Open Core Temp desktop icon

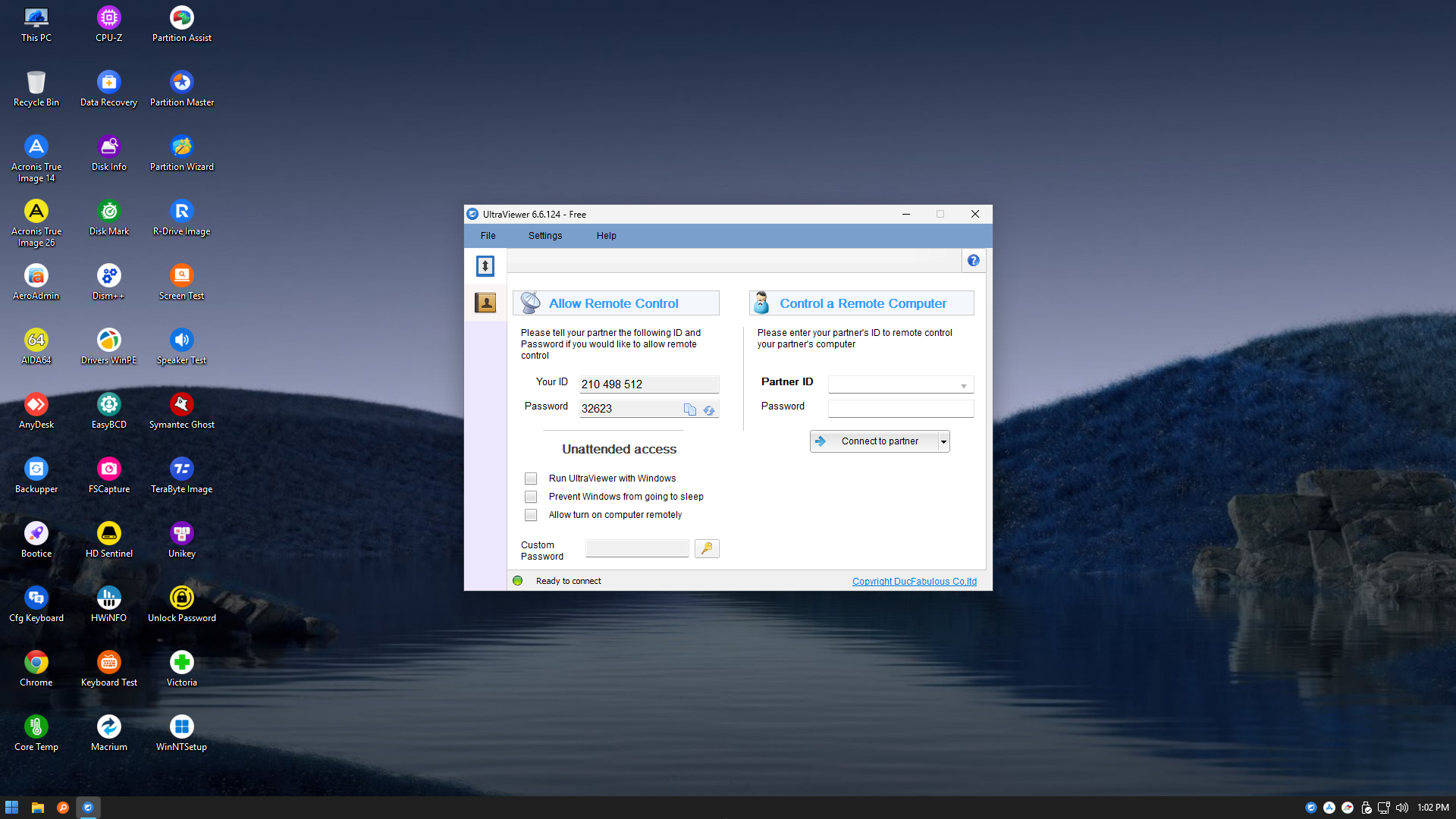click(x=36, y=733)
